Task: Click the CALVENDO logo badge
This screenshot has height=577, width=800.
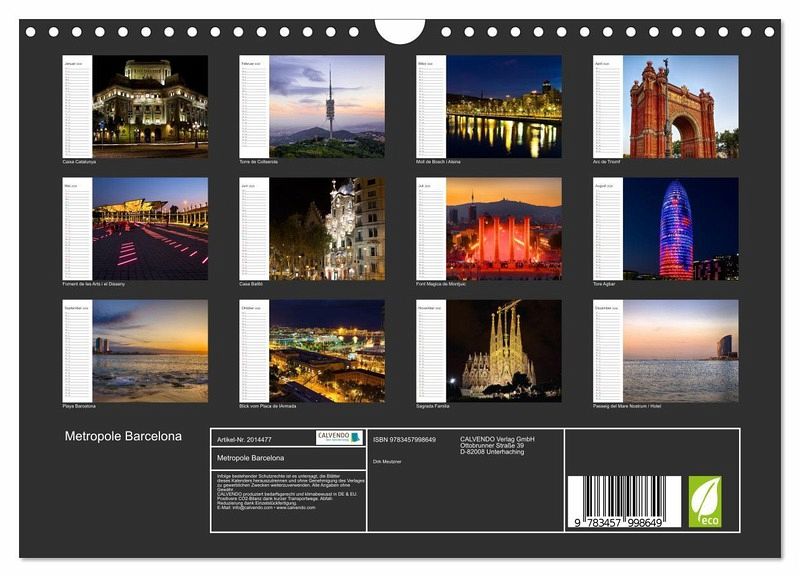Action: (x=339, y=437)
